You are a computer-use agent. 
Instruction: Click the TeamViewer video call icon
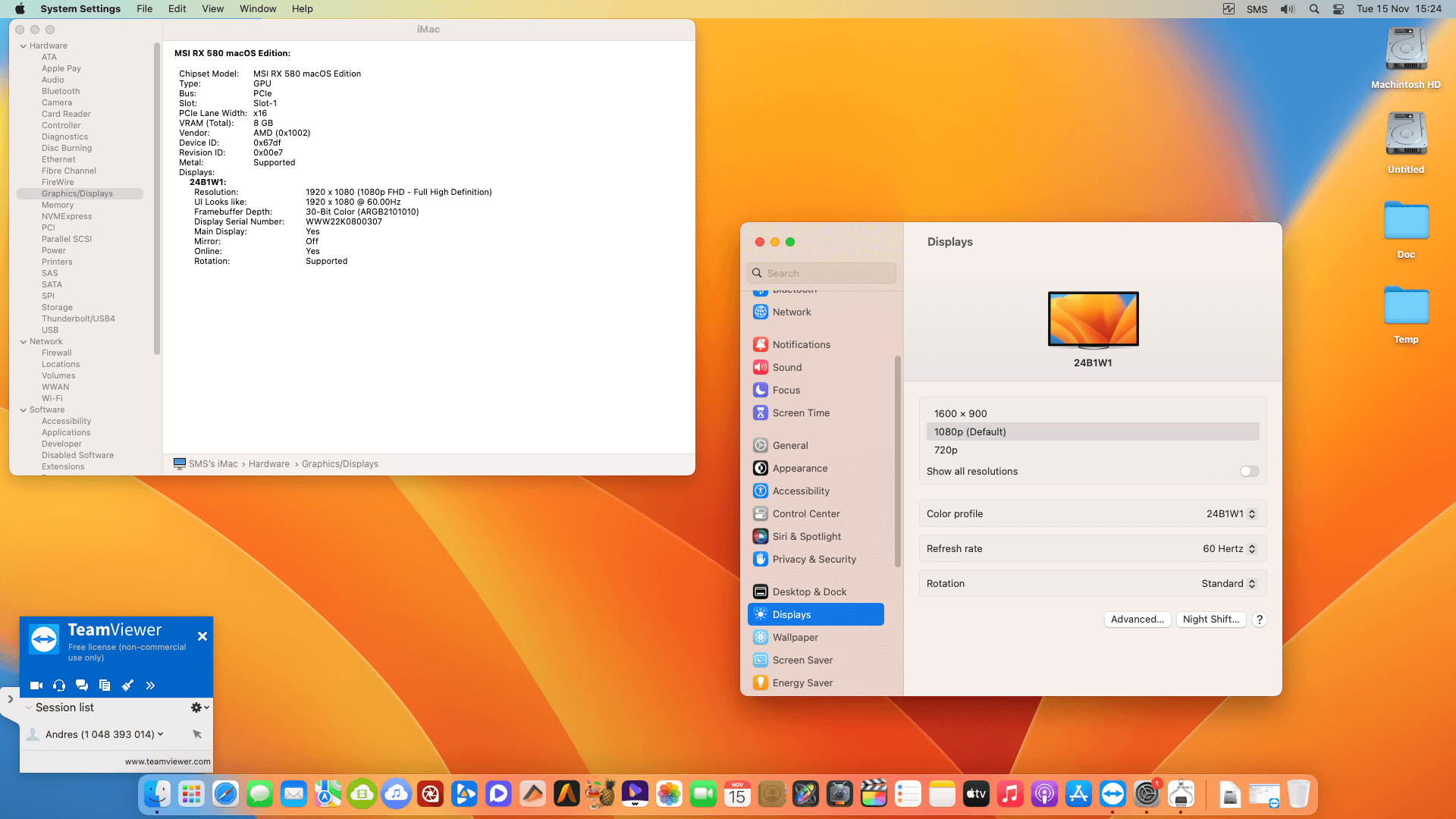(x=36, y=686)
